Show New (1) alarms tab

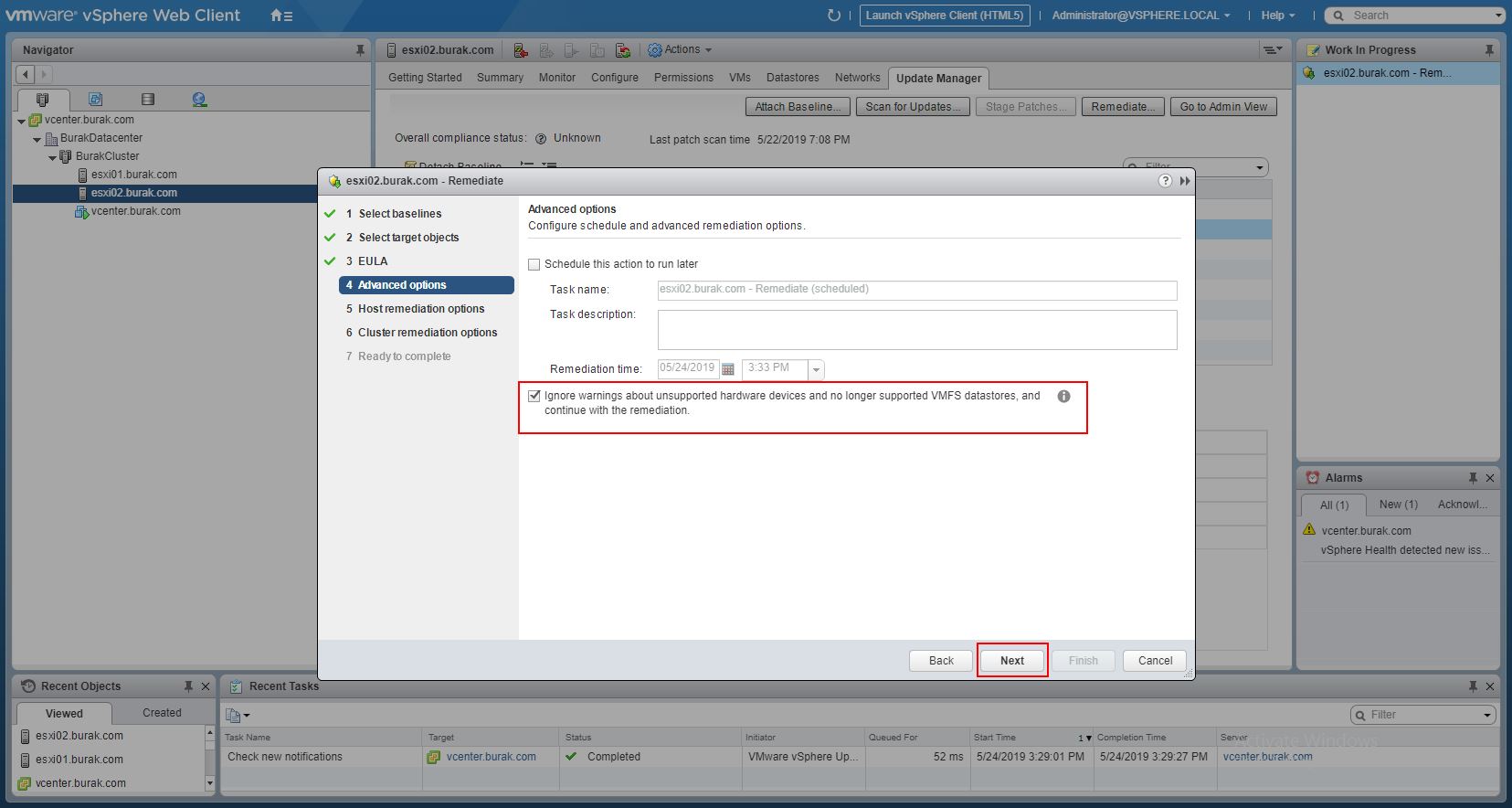pyautogui.click(x=1398, y=505)
